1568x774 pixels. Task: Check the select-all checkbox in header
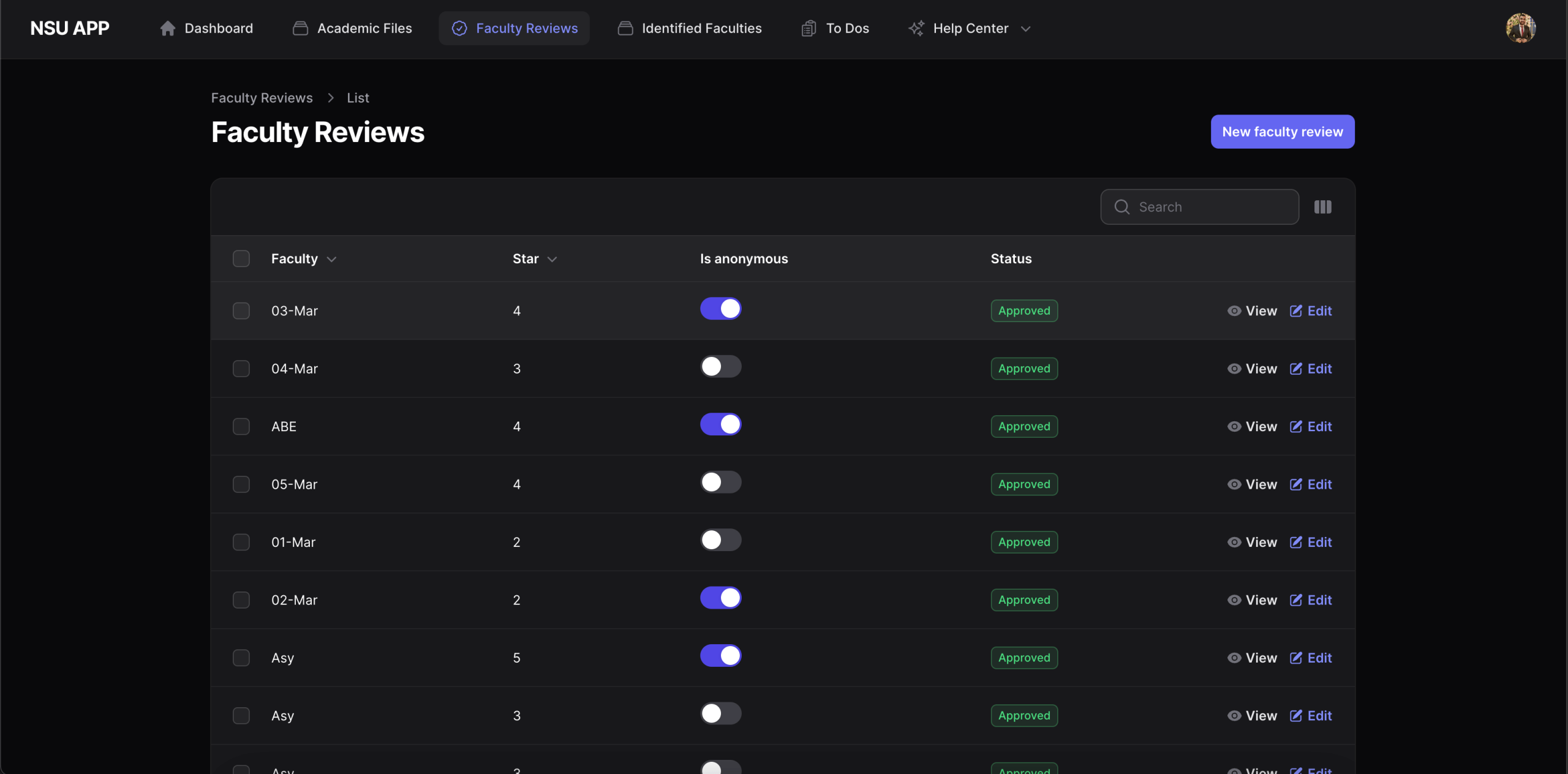point(241,259)
